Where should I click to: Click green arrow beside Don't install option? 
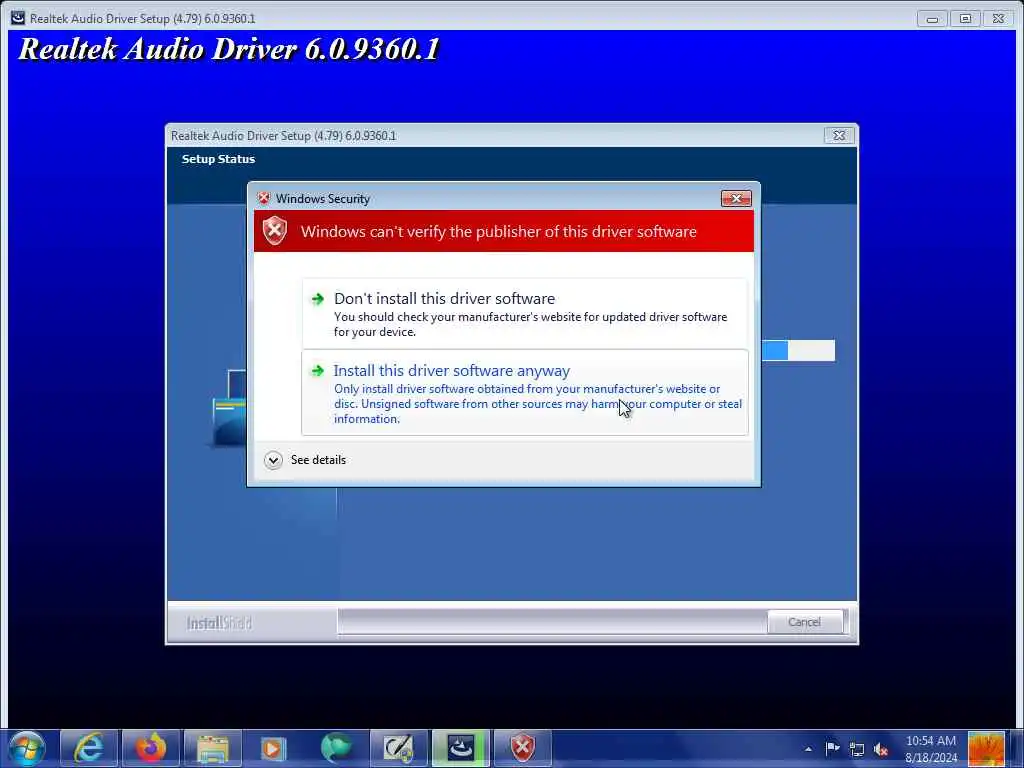[317, 299]
